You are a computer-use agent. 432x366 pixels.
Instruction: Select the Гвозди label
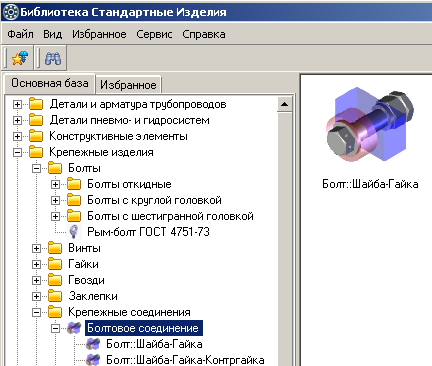[x=86, y=280]
